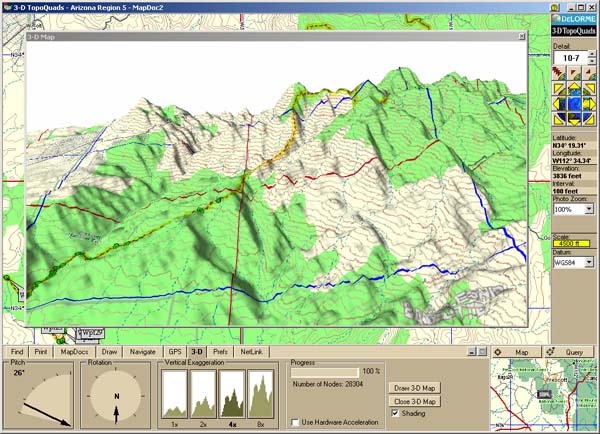
Task: Click the large red triangle zoom icon
Action: click(x=574, y=73)
